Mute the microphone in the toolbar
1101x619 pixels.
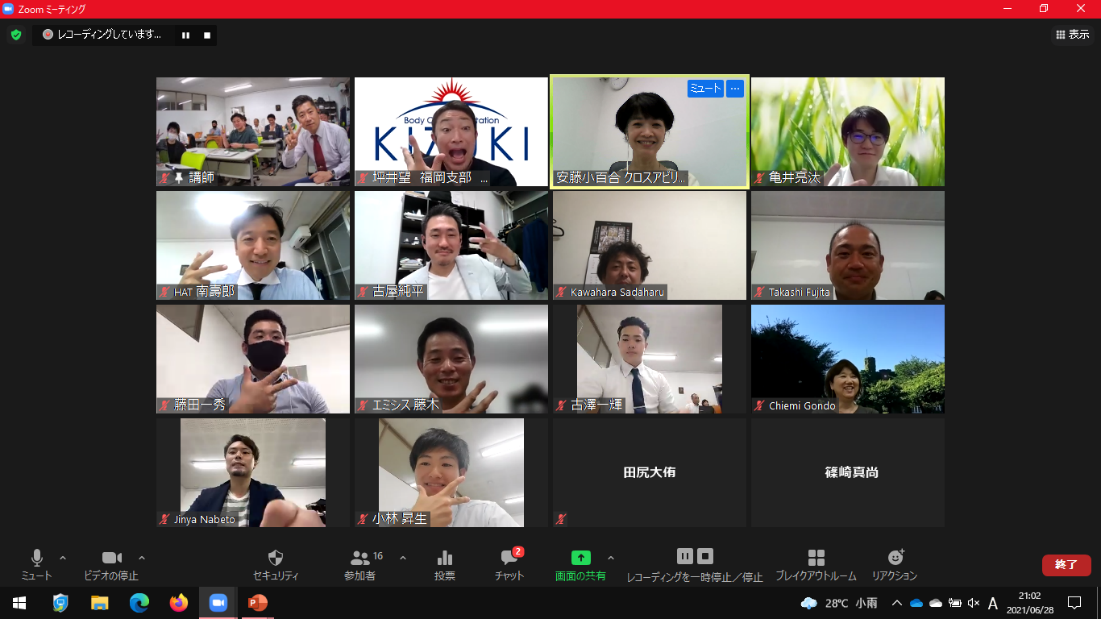pos(37,558)
